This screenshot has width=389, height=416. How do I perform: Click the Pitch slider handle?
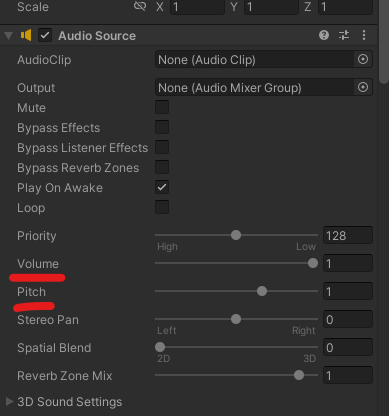[262, 291]
